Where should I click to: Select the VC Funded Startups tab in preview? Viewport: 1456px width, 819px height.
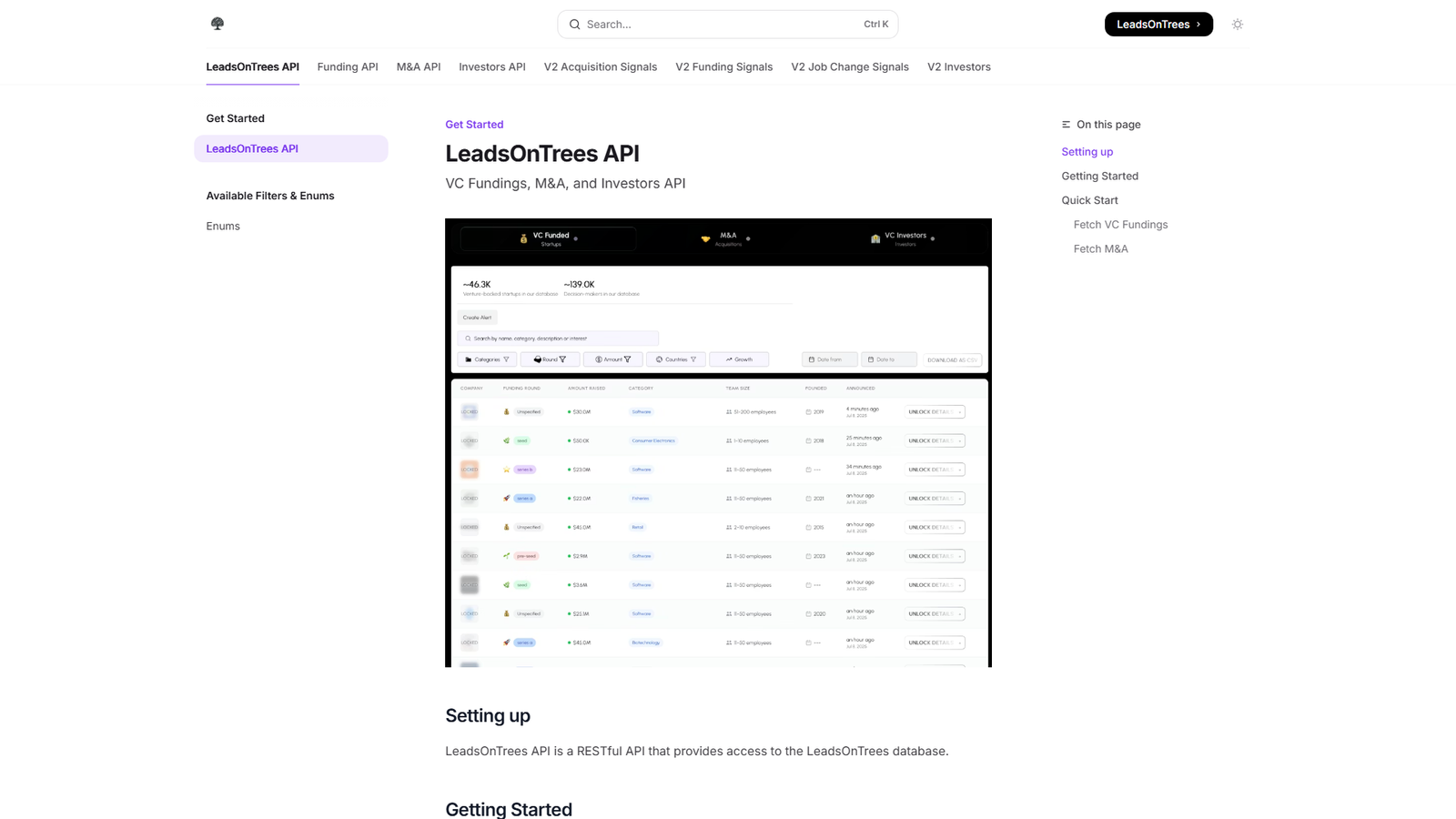pos(548,238)
